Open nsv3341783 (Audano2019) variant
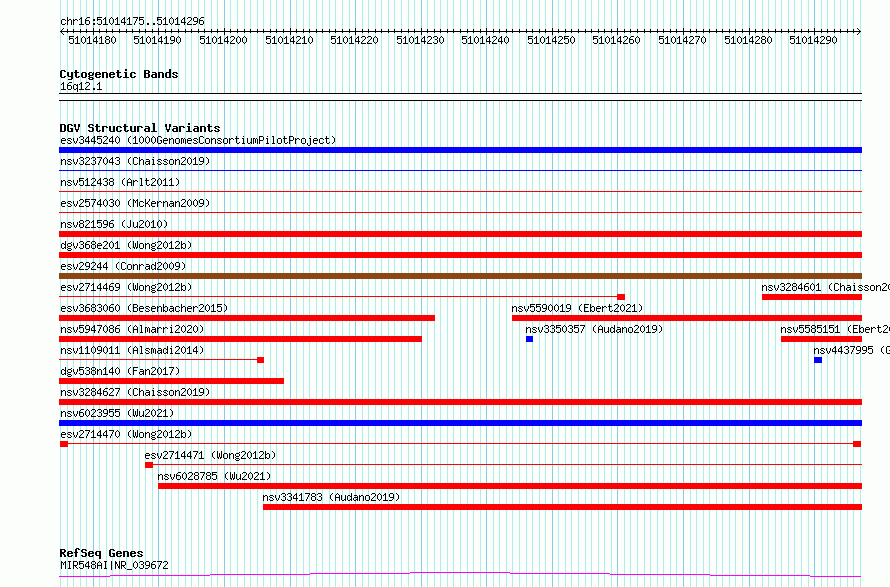The image size is (890, 587). (331, 497)
